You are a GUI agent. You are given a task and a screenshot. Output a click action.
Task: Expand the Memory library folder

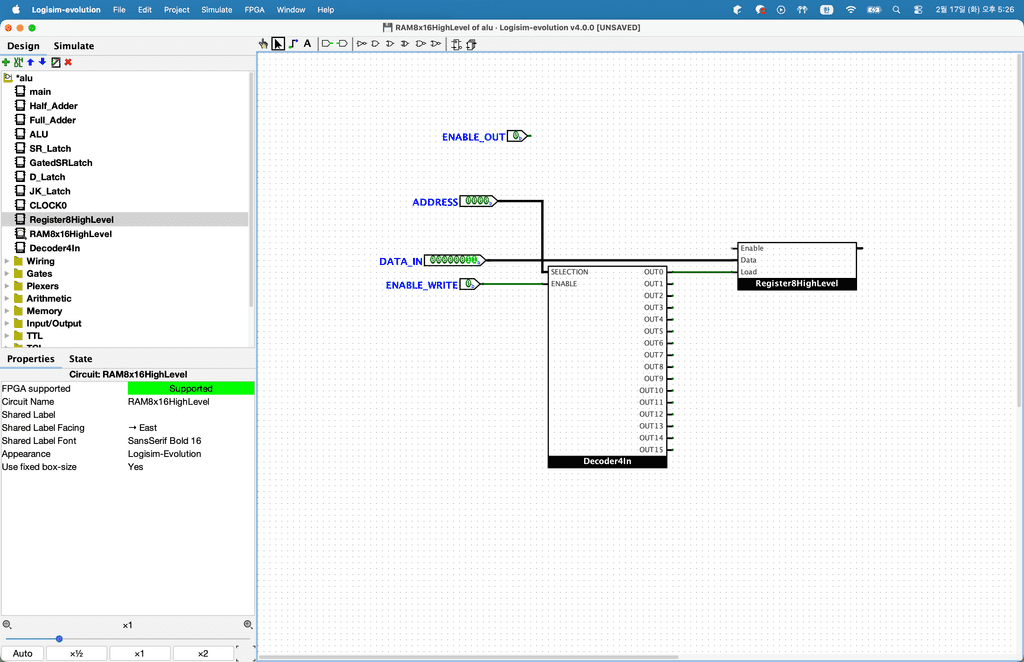(8, 311)
